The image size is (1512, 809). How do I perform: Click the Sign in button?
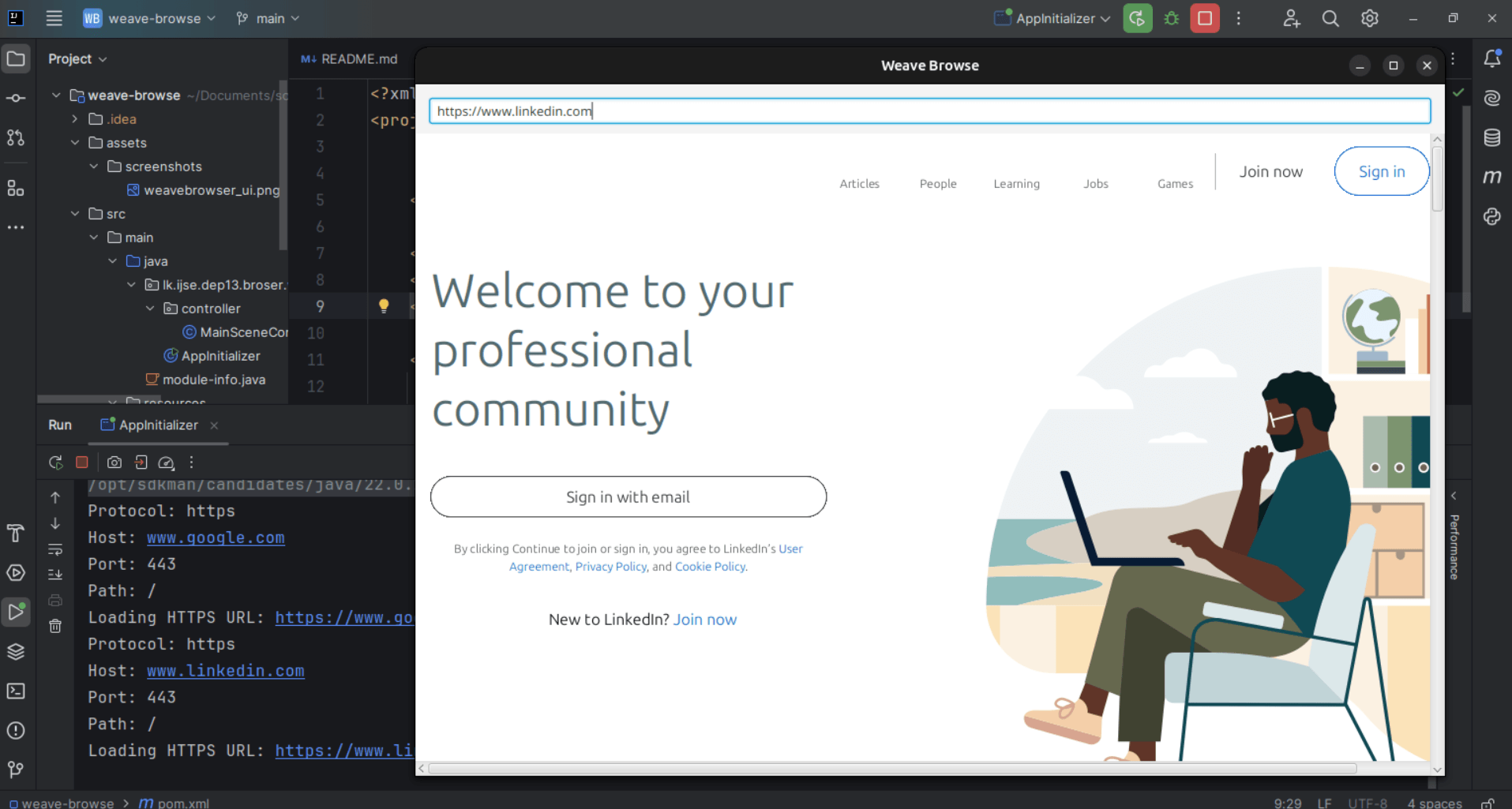[x=1382, y=171]
